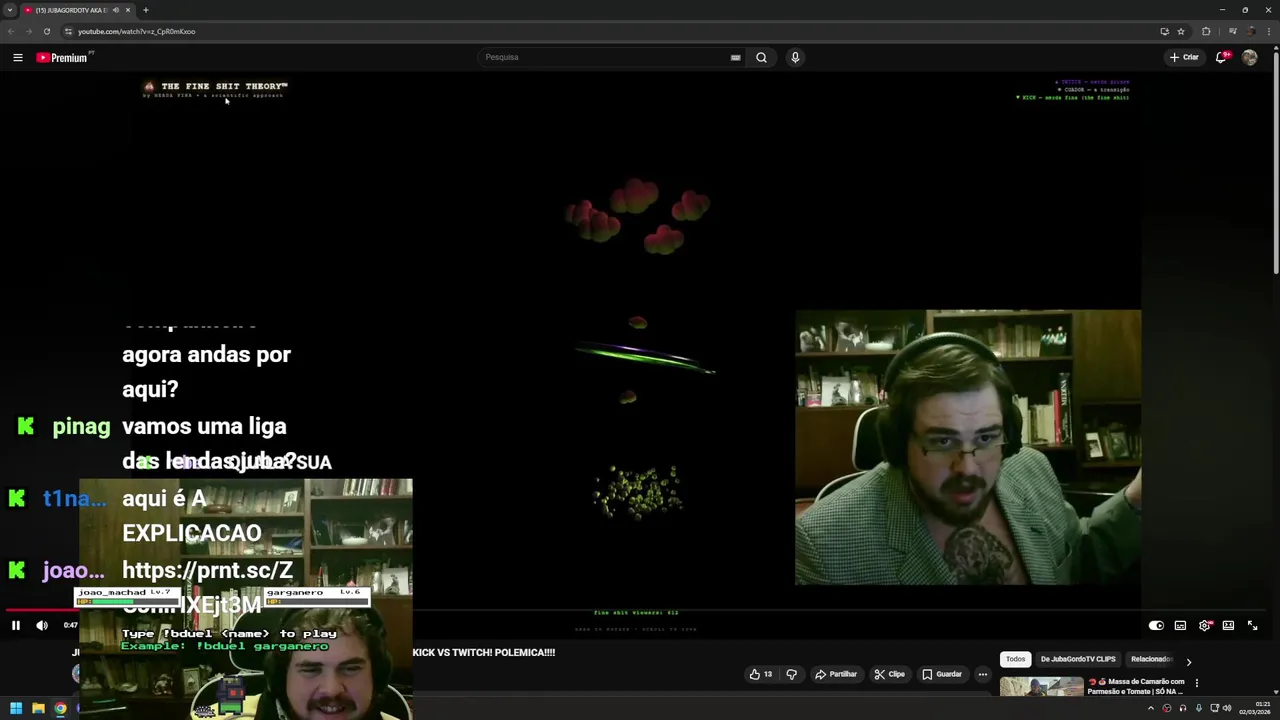Open the Criar create menu
The image size is (1280, 720).
click(1184, 57)
